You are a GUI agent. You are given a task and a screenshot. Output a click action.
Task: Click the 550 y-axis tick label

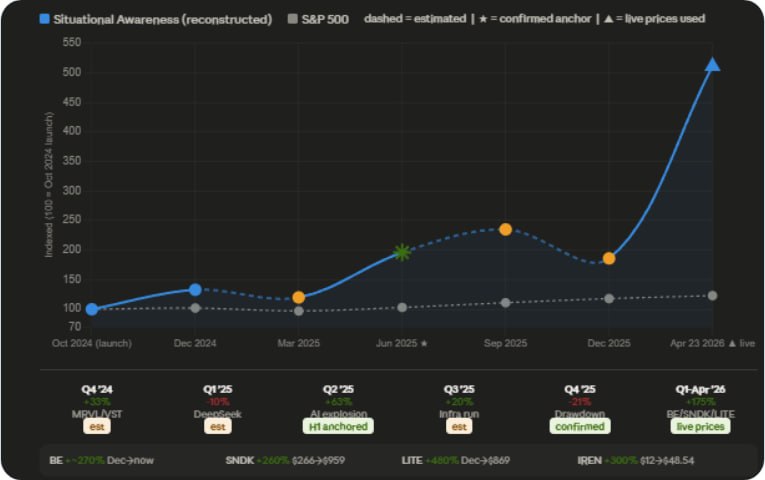pos(72,42)
